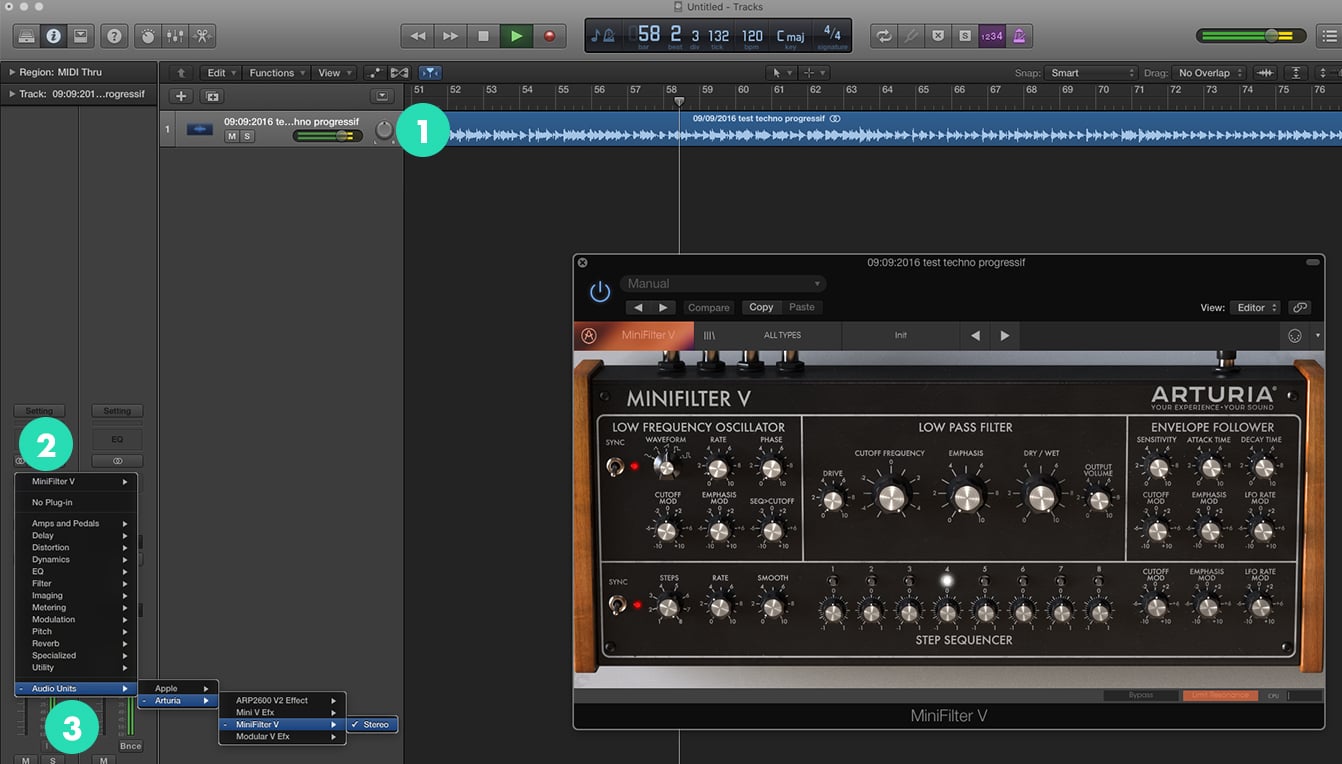Click the C maj key display
This screenshot has height=764, width=1342.
[x=790, y=36]
